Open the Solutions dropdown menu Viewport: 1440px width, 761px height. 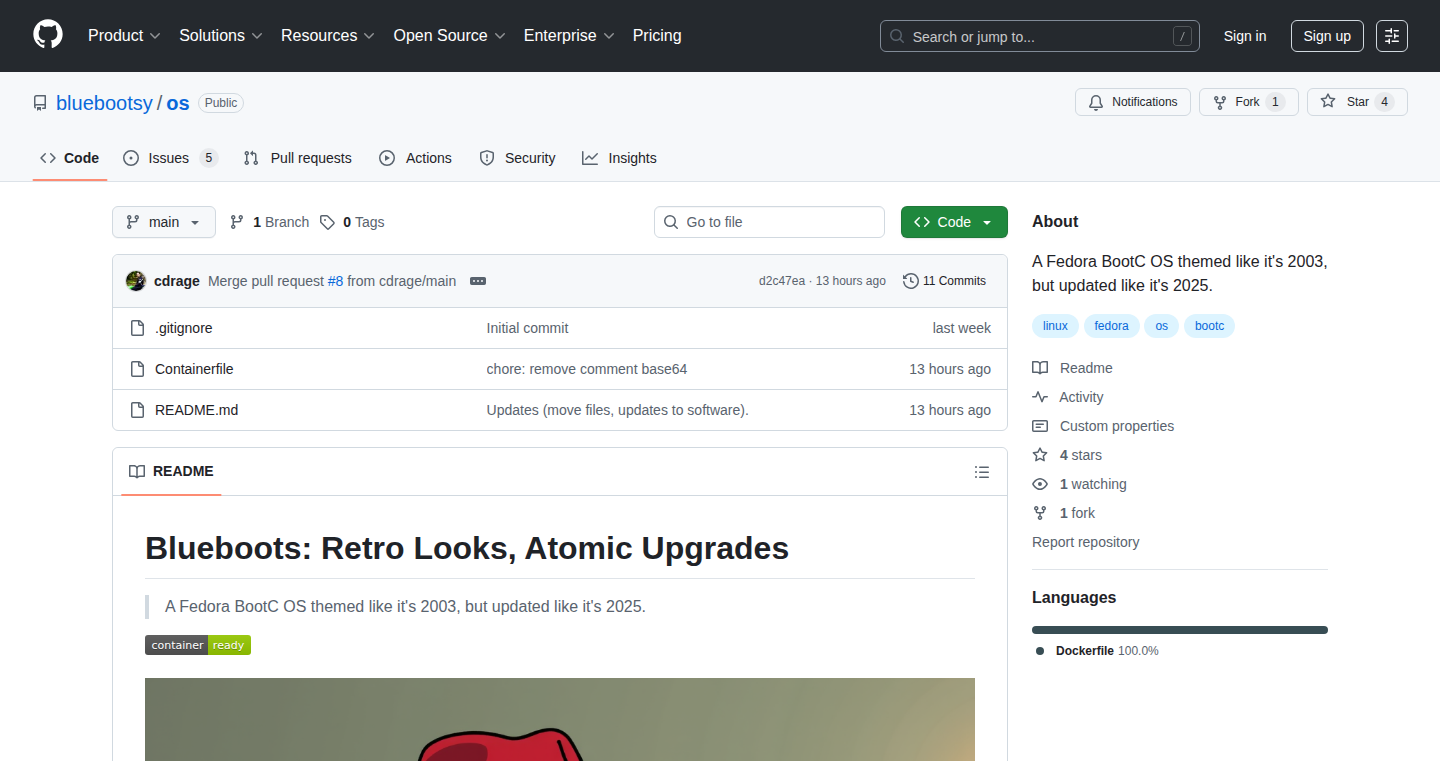pyautogui.click(x=221, y=35)
